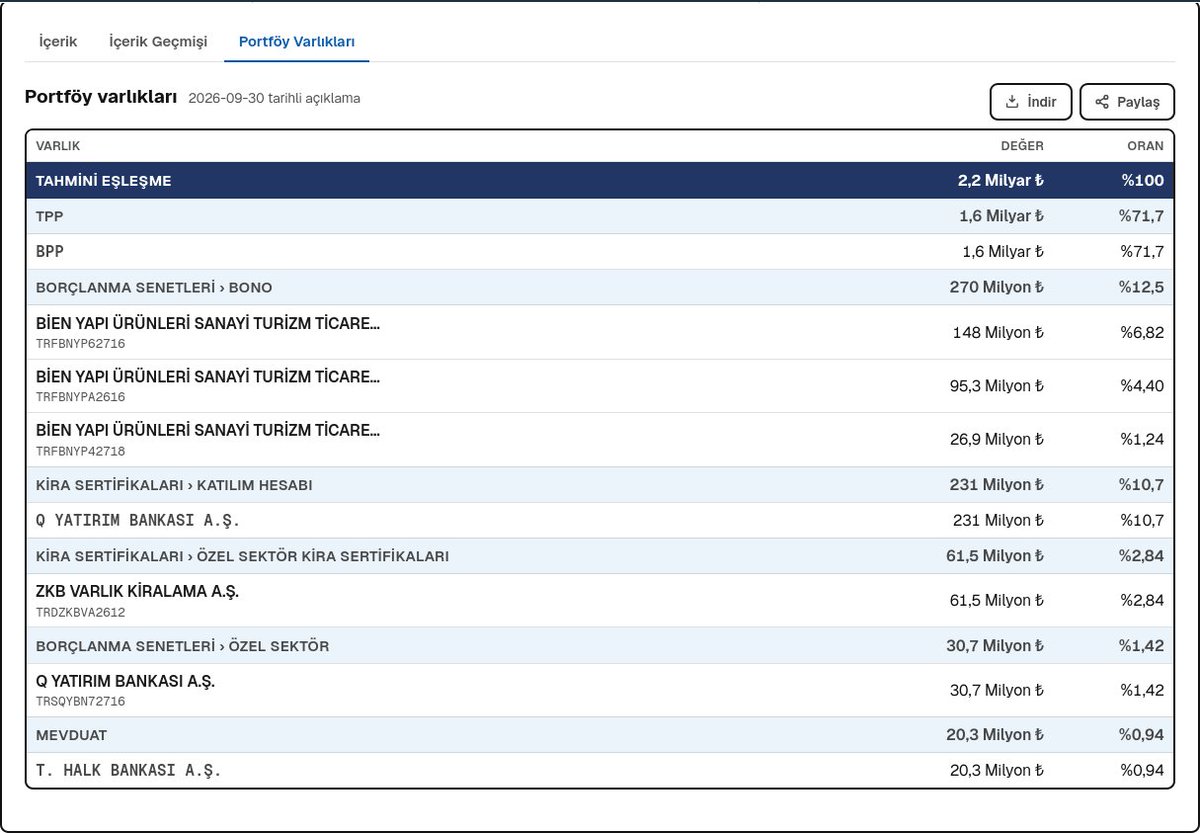Click the %100 total ratio
The image size is (1200, 833).
[1143, 181]
